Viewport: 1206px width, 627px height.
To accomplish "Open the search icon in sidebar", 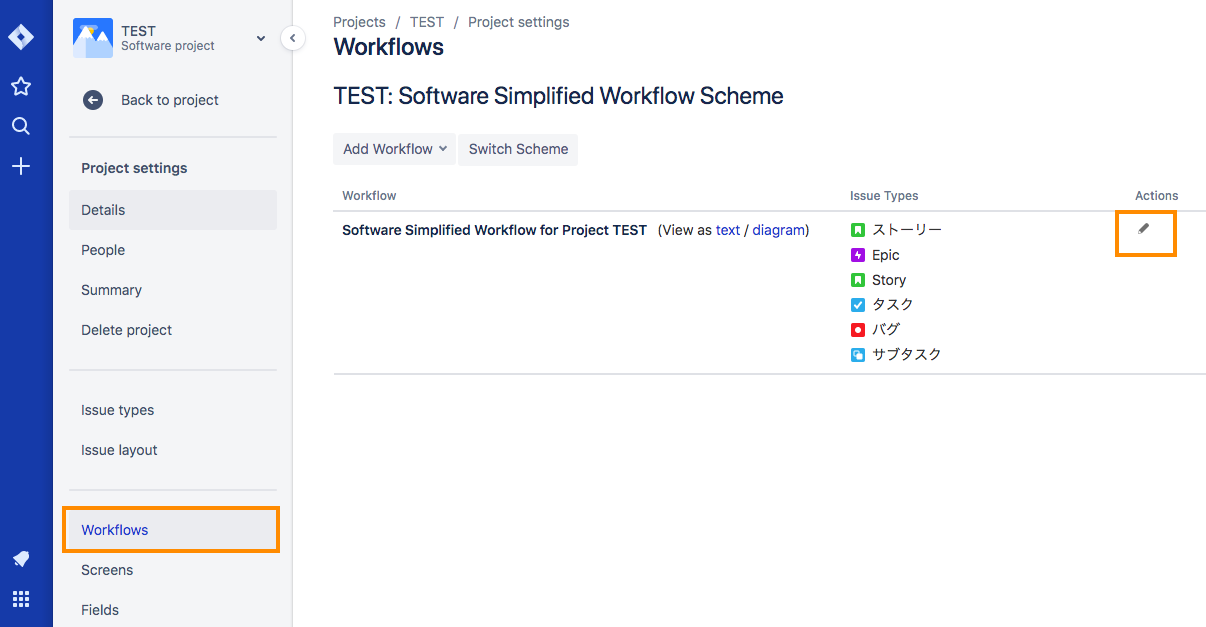I will pyautogui.click(x=21, y=126).
